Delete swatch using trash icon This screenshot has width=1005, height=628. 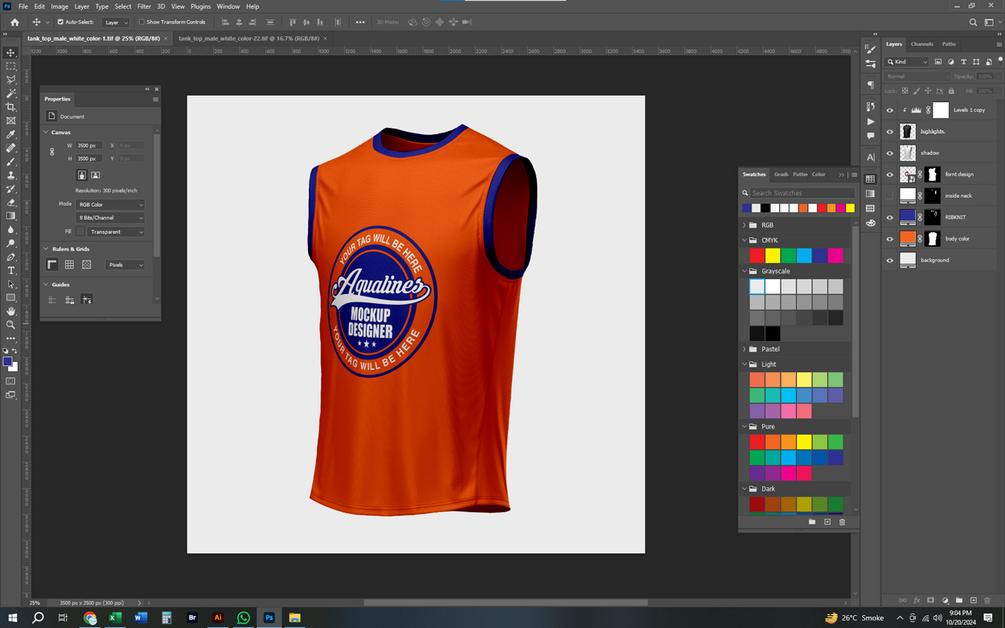coord(842,522)
